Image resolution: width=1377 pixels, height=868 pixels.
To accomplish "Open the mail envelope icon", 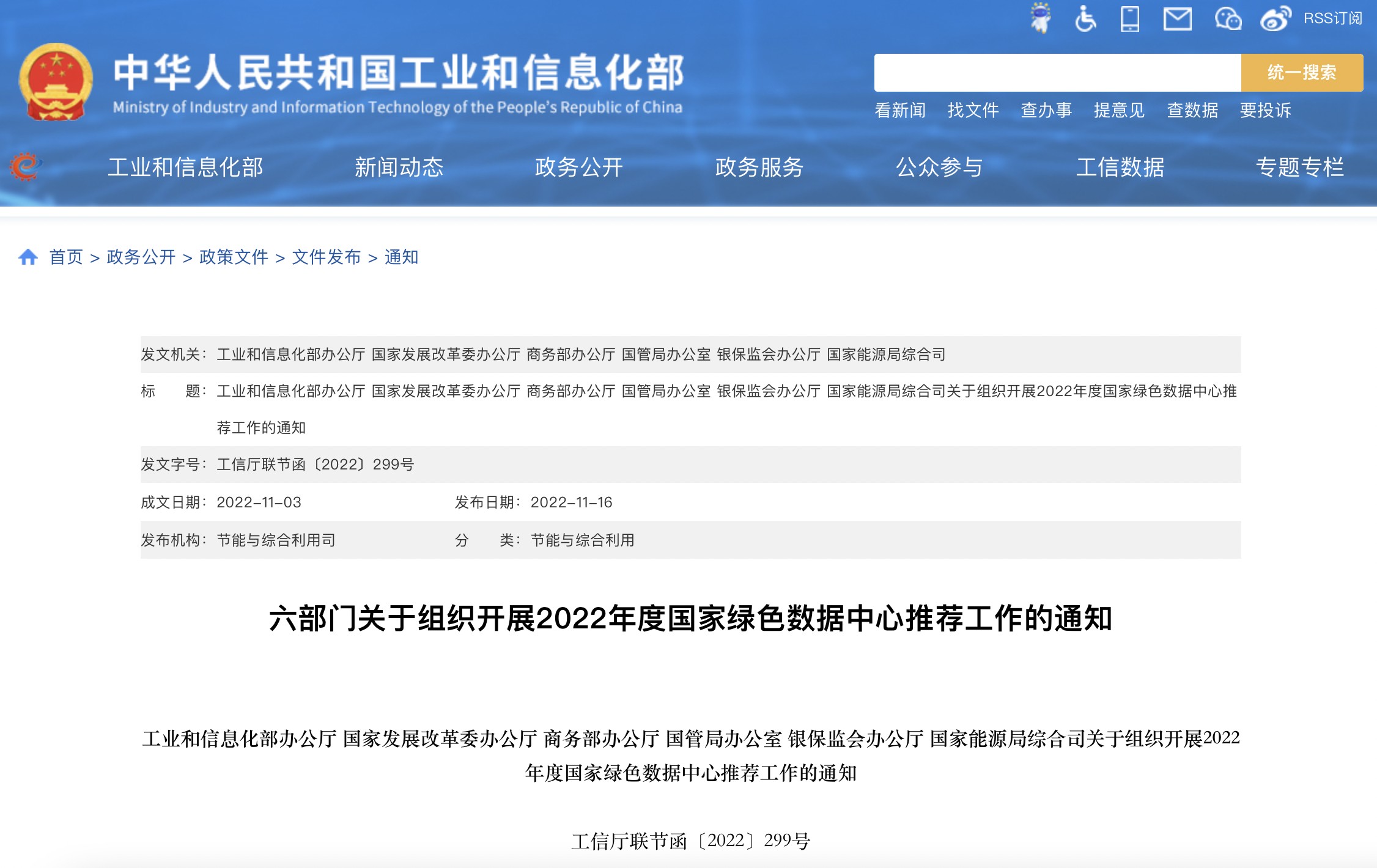I will (x=1177, y=19).
